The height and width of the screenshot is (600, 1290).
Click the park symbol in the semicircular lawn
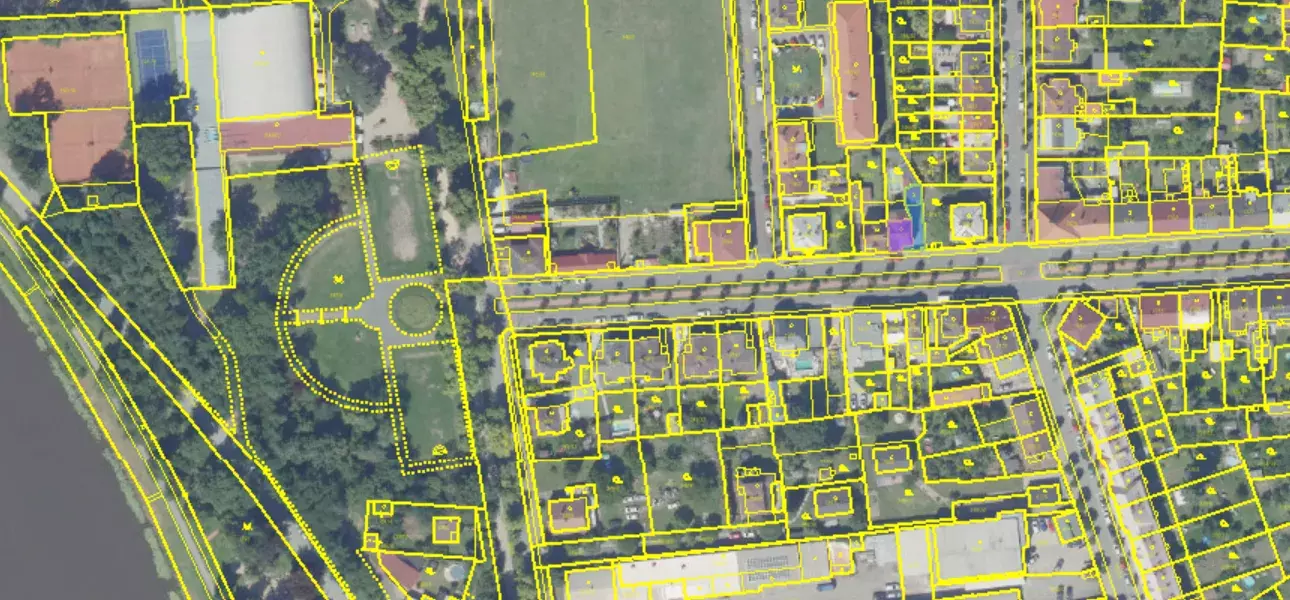click(338, 277)
